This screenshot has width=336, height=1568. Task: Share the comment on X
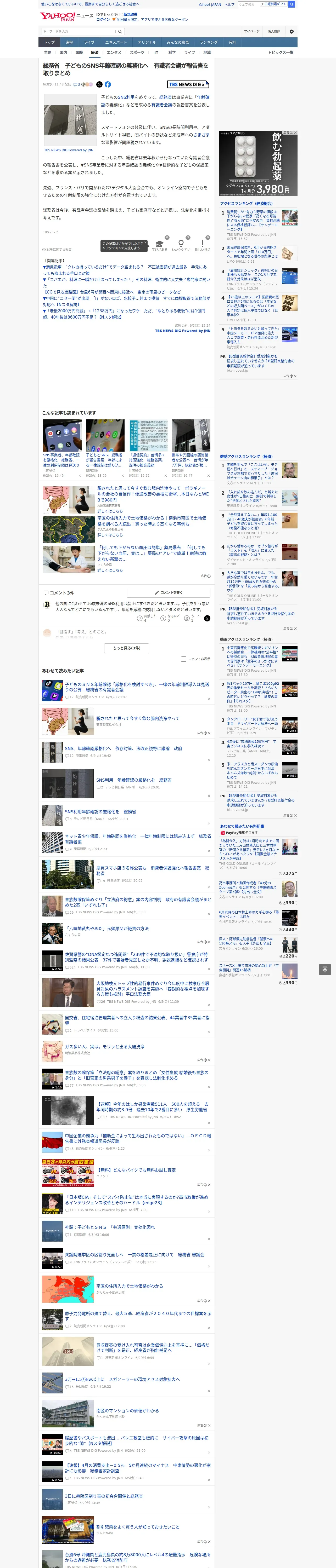click(x=207, y=618)
